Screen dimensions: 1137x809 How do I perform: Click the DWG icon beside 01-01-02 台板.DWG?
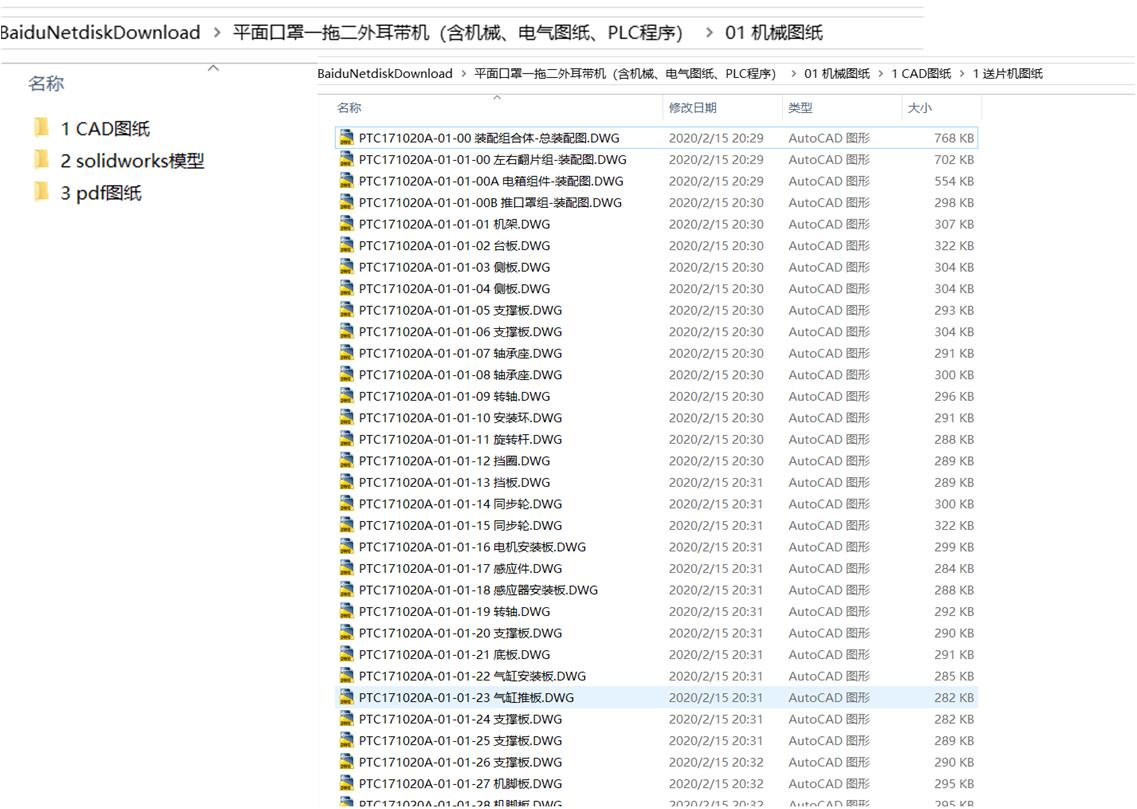pyautogui.click(x=346, y=246)
